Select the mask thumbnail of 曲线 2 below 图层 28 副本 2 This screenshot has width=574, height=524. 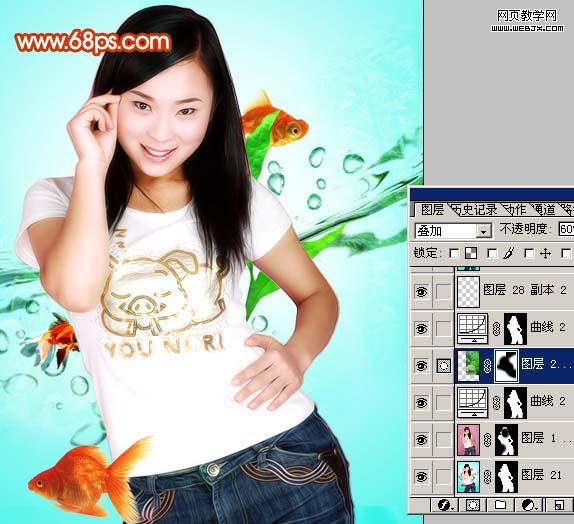click(x=515, y=328)
